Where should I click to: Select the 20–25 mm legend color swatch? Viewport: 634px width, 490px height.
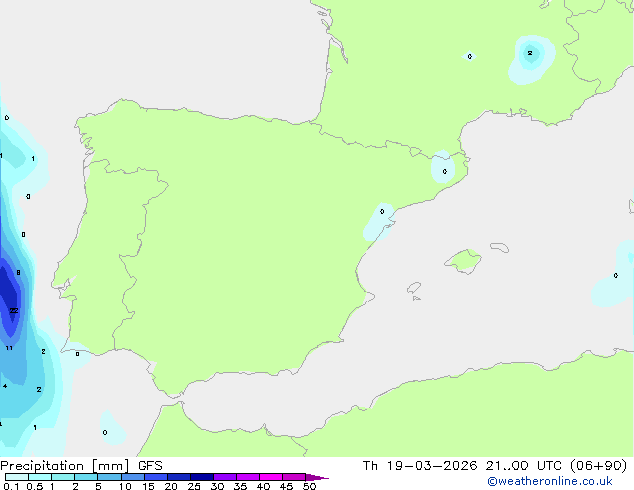coord(179,477)
